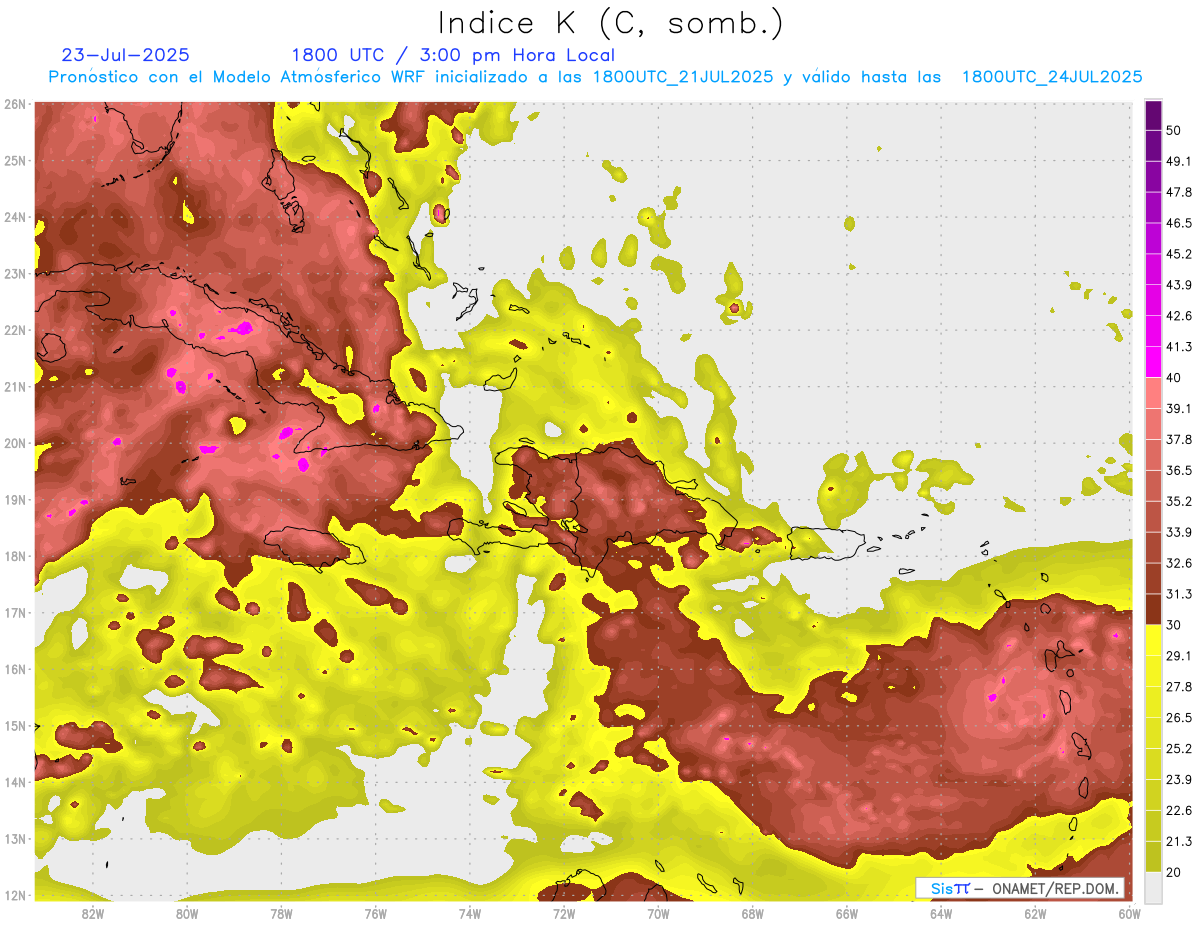Click the '76W' longitude label
The width and height of the screenshot is (1200, 927).
coord(375,913)
